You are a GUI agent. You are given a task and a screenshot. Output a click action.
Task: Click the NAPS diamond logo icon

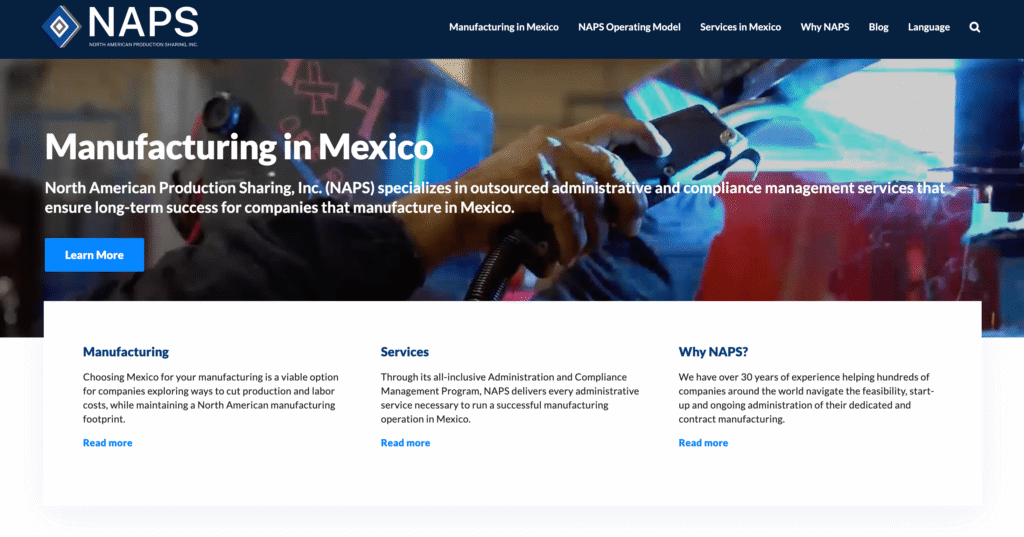(61, 27)
